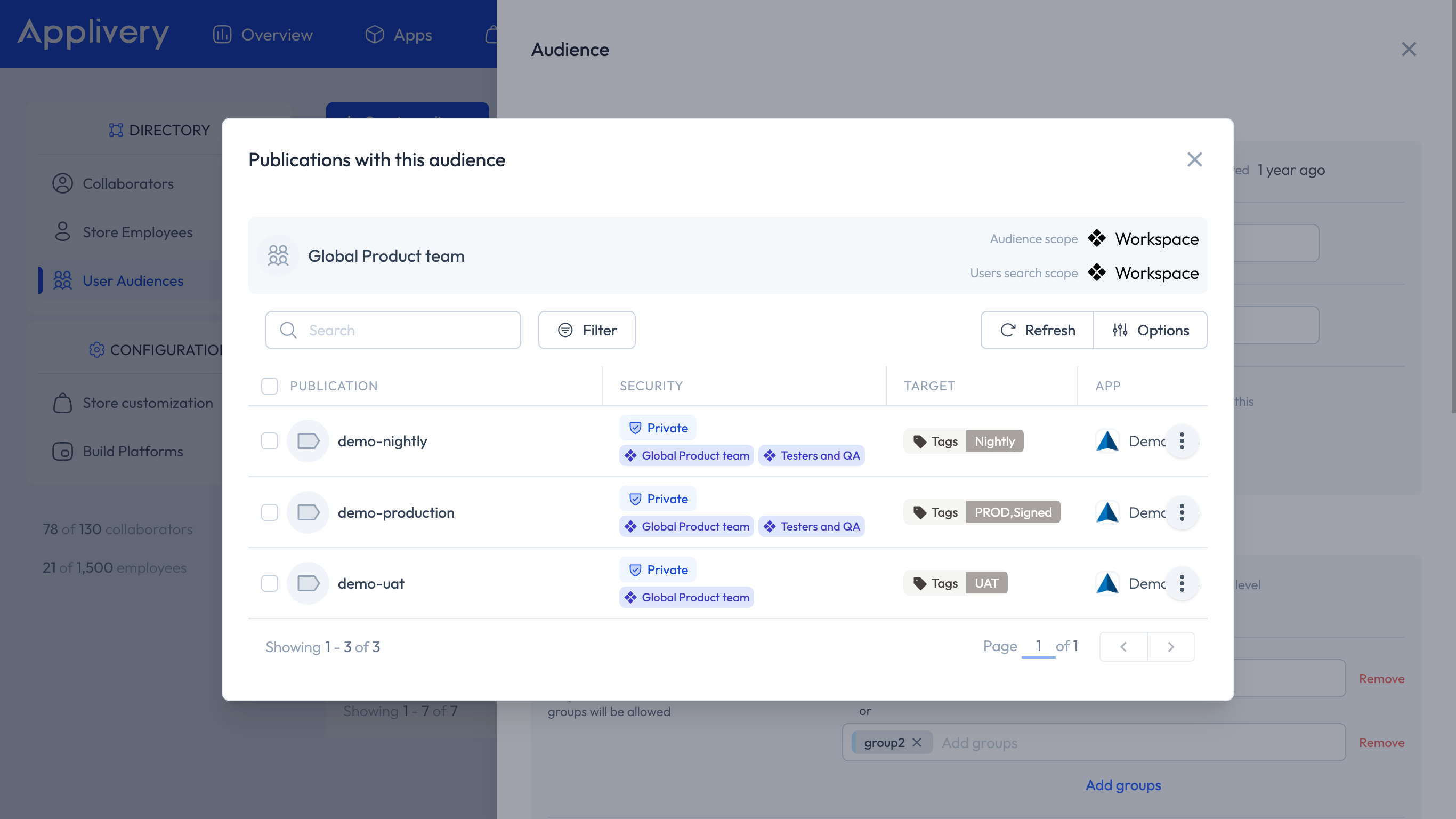Toggle the select-all Publication header checkbox

pos(270,386)
